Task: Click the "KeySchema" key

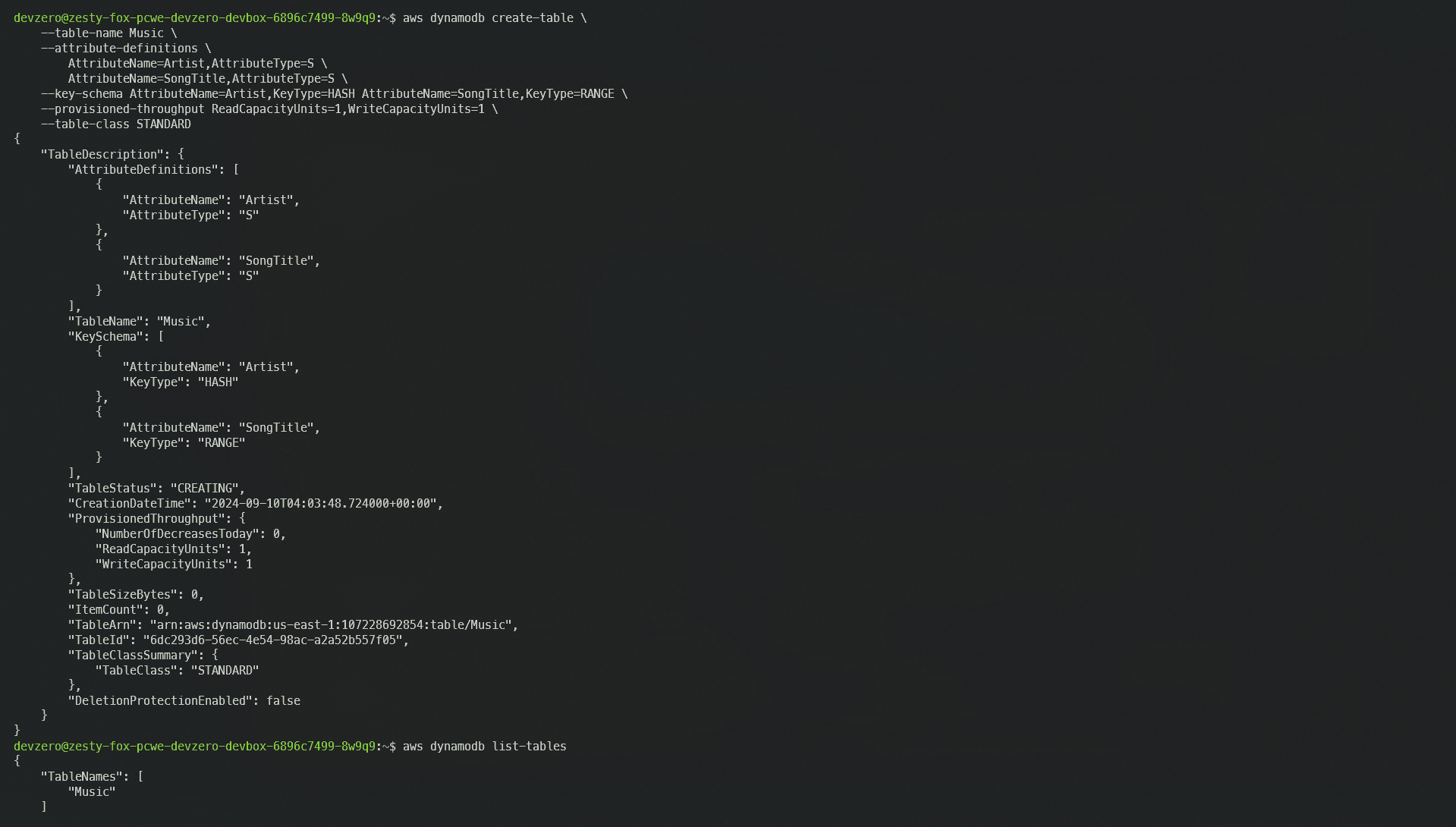Action: (105, 337)
